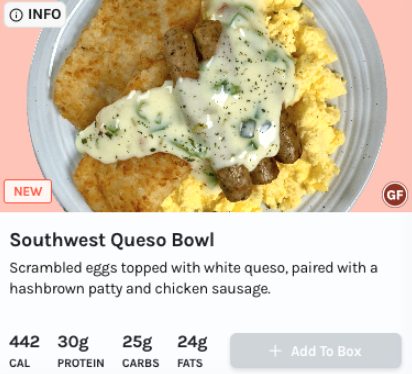
Task: Click the scrambled eggs description text
Action: click(x=193, y=278)
